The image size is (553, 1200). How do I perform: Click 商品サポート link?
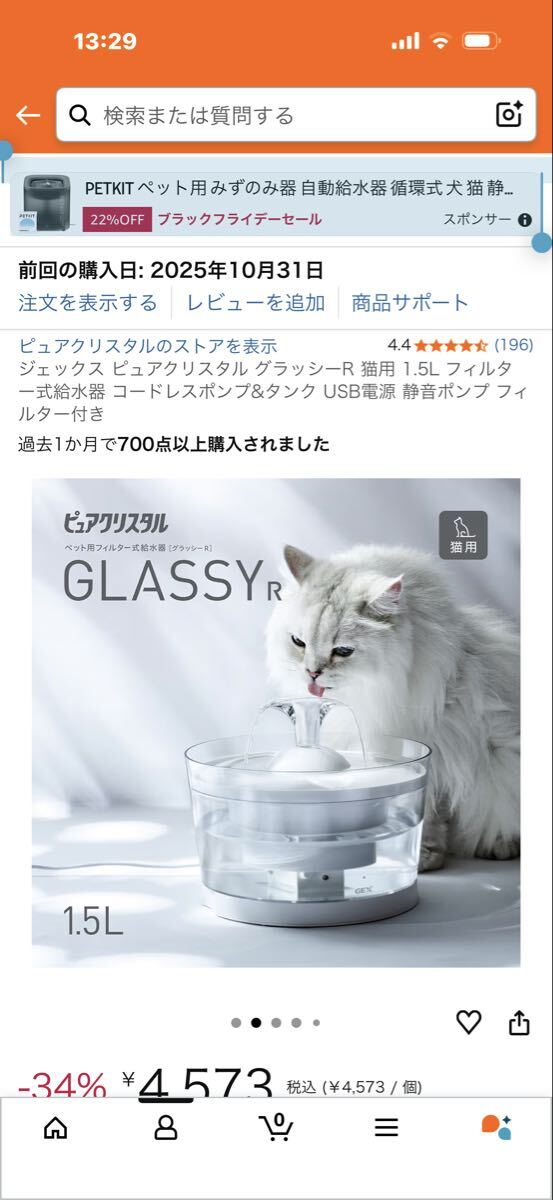410,303
